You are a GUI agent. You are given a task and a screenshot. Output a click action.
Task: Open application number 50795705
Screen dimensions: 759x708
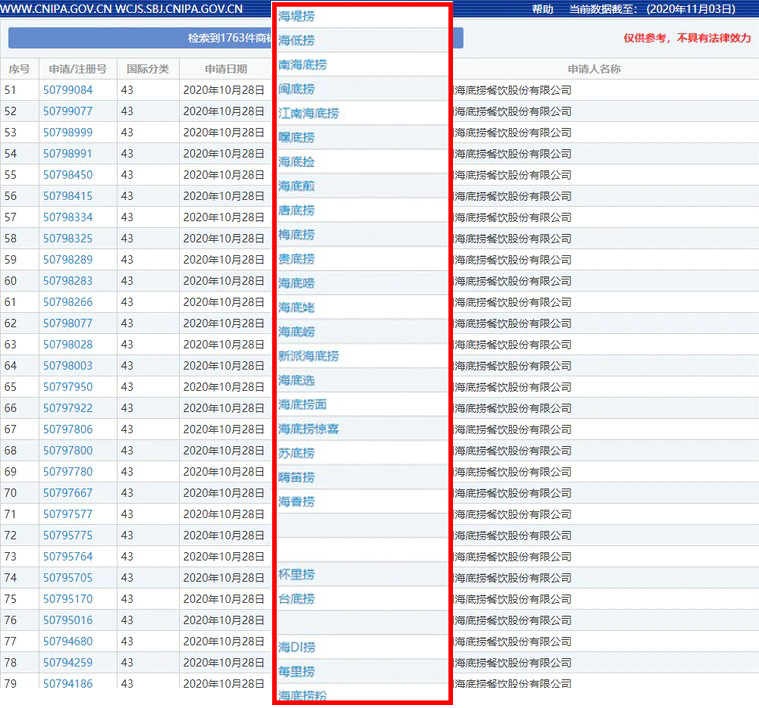coord(68,578)
